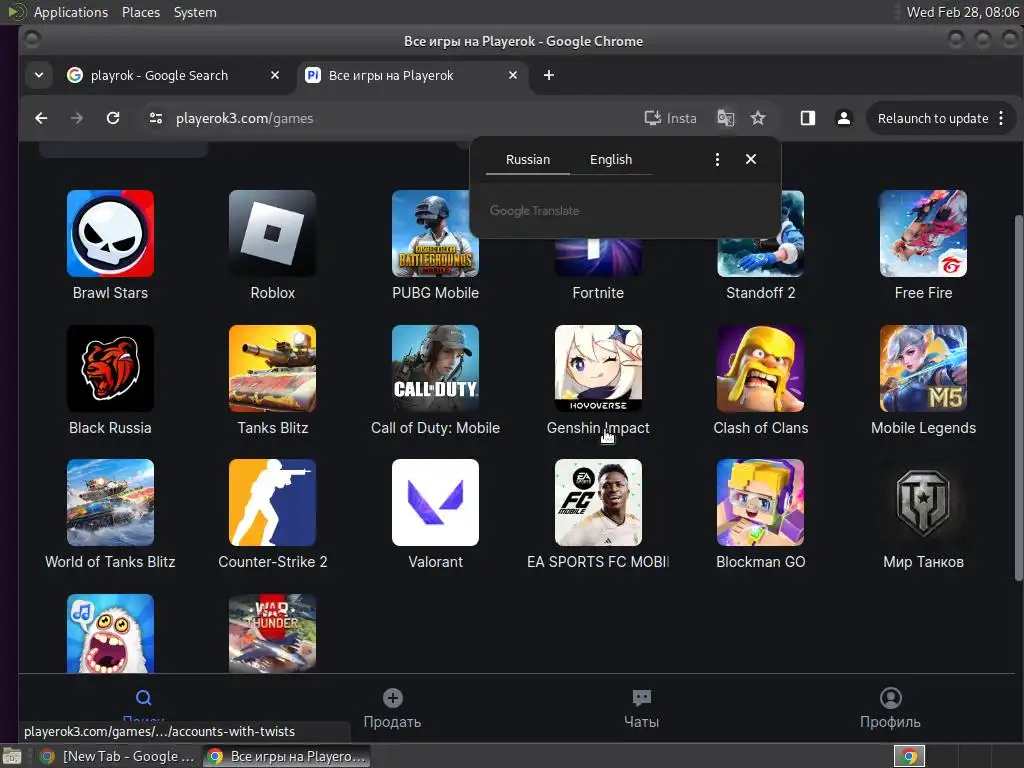Reload the page
Image resolution: width=1024 pixels, height=768 pixels.
[x=113, y=118]
